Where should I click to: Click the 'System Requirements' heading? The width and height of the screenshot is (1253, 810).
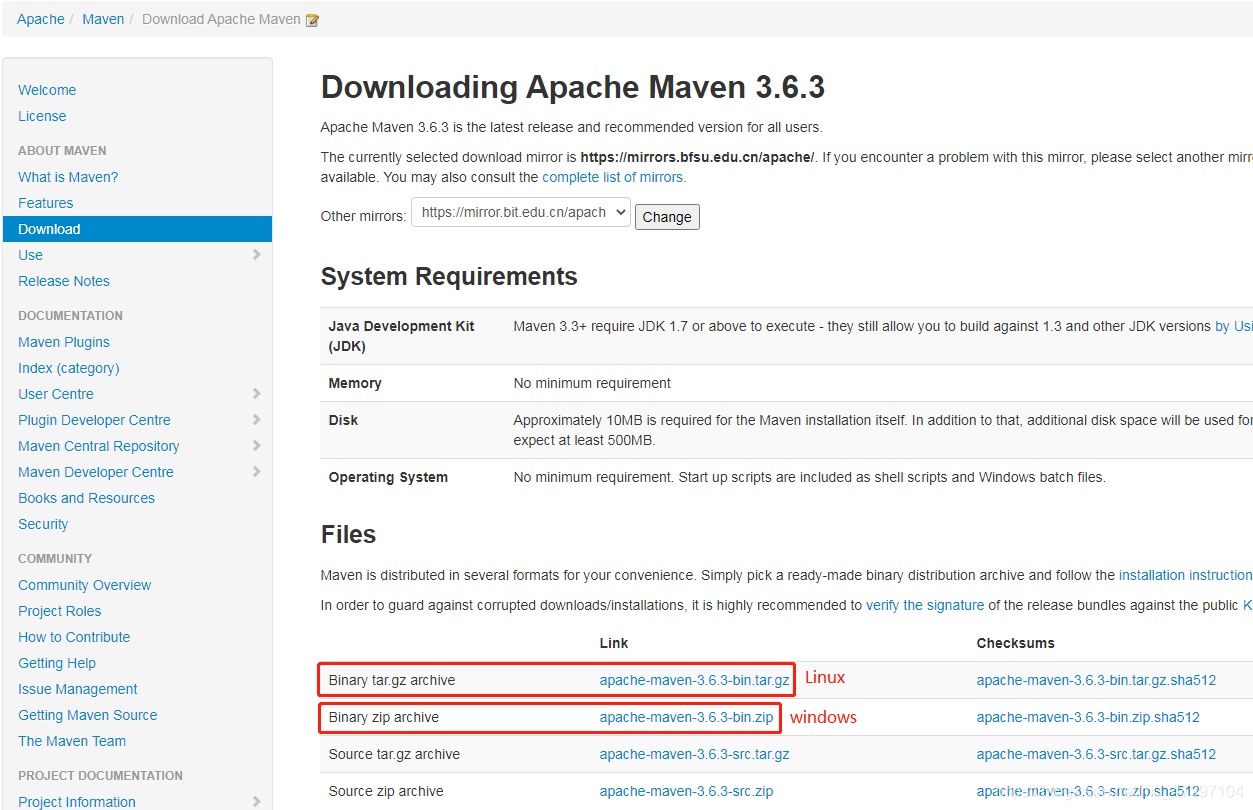click(x=449, y=277)
